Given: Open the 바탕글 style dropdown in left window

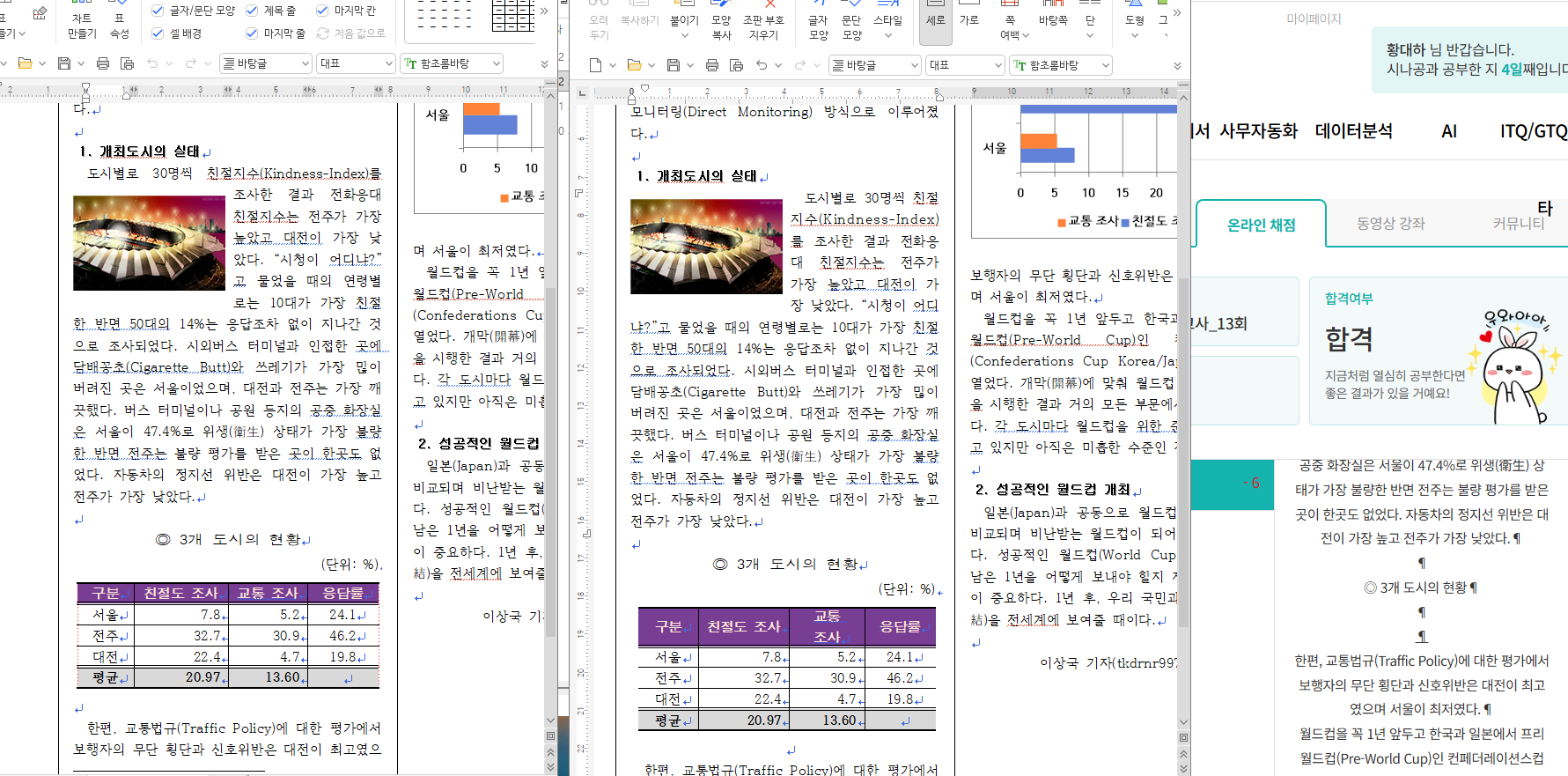Looking at the screenshot, I should click(265, 63).
